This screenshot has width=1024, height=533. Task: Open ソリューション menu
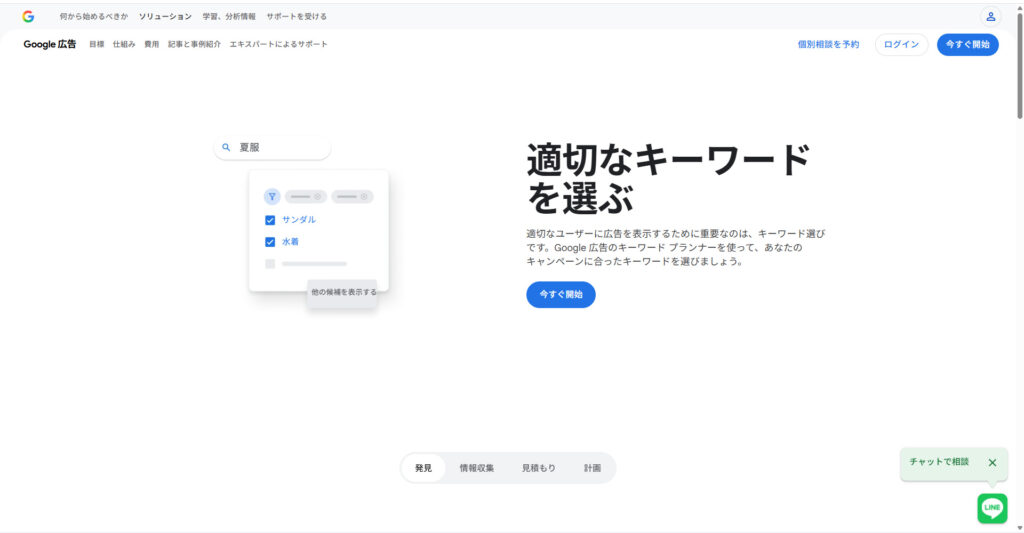pyautogui.click(x=165, y=16)
